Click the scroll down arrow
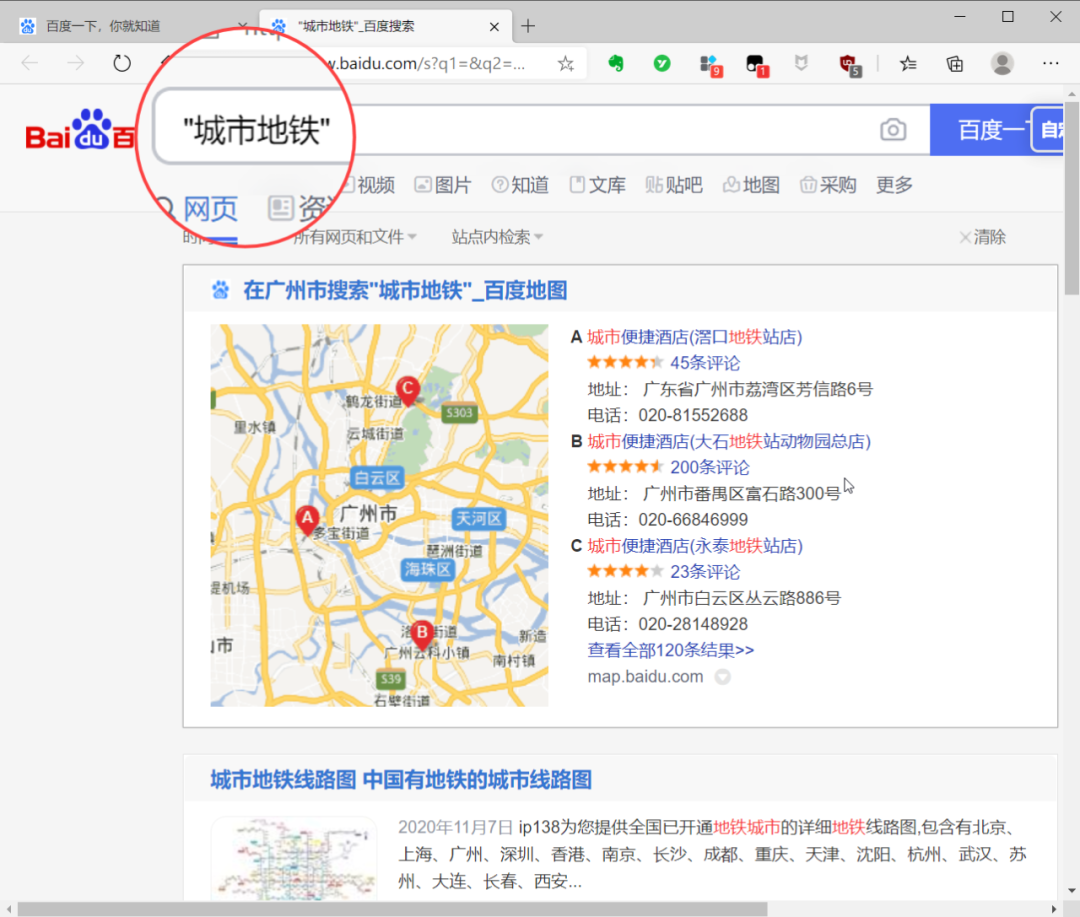This screenshot has height=917, width=1080. pos(1072,891)
